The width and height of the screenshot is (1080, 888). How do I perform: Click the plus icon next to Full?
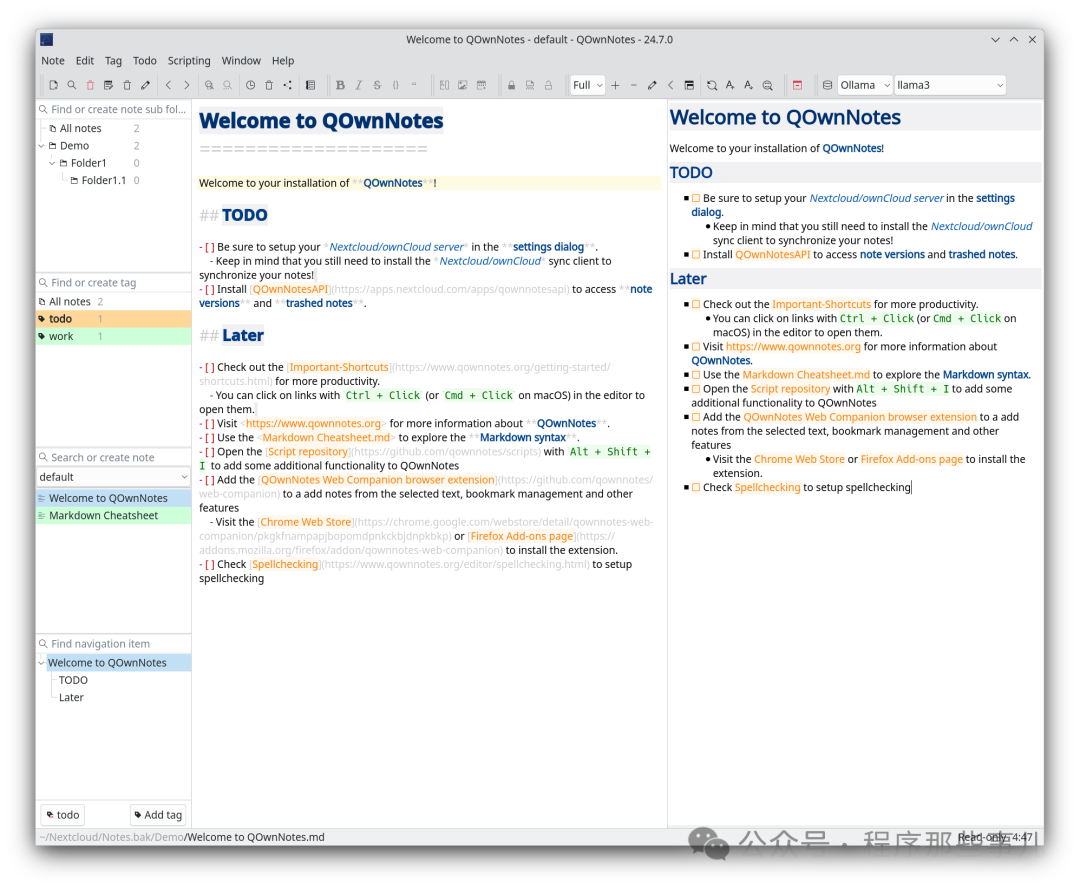[615, 85]
